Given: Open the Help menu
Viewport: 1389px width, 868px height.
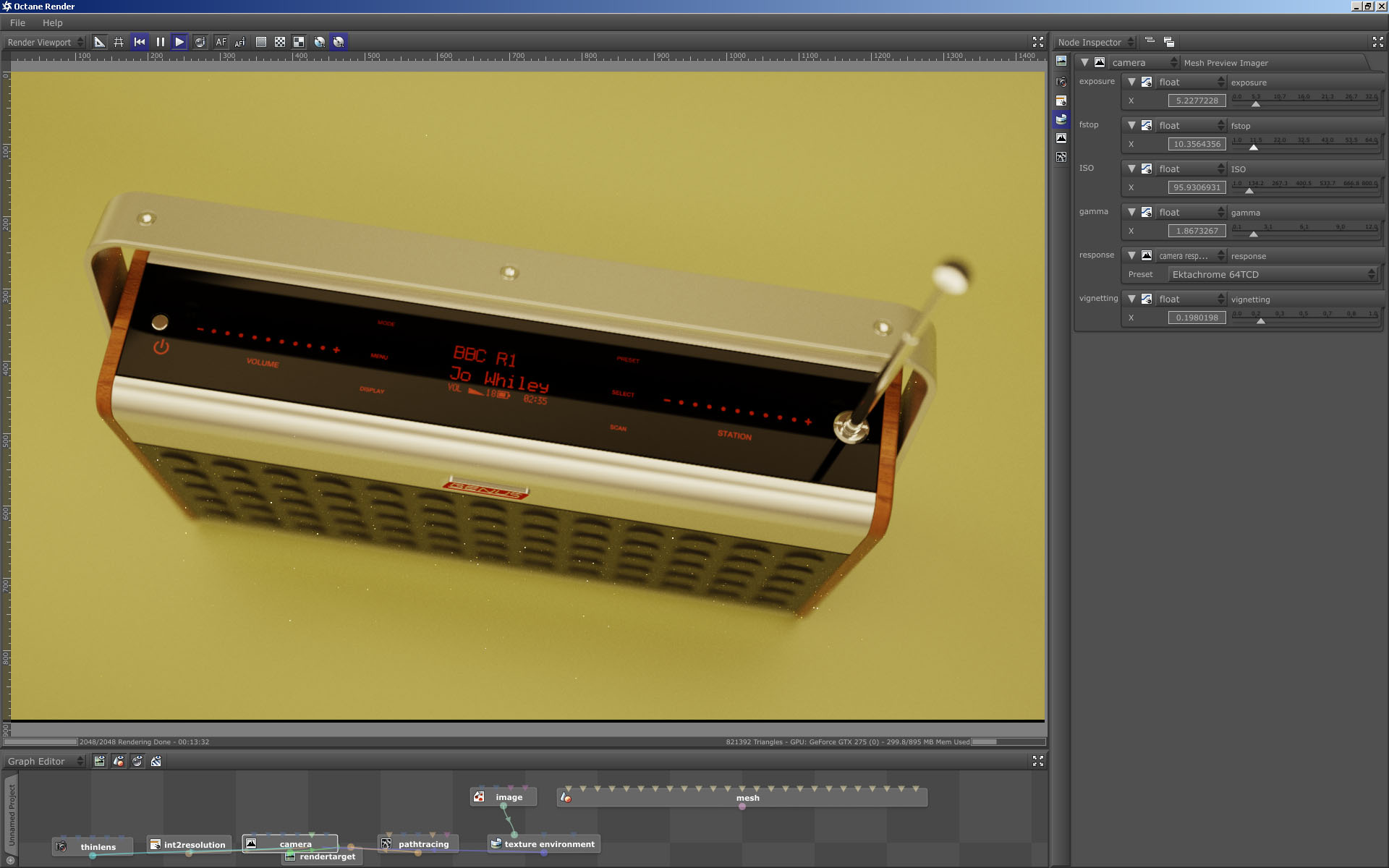Looking at the screenshot, I should tap(52, 22).
